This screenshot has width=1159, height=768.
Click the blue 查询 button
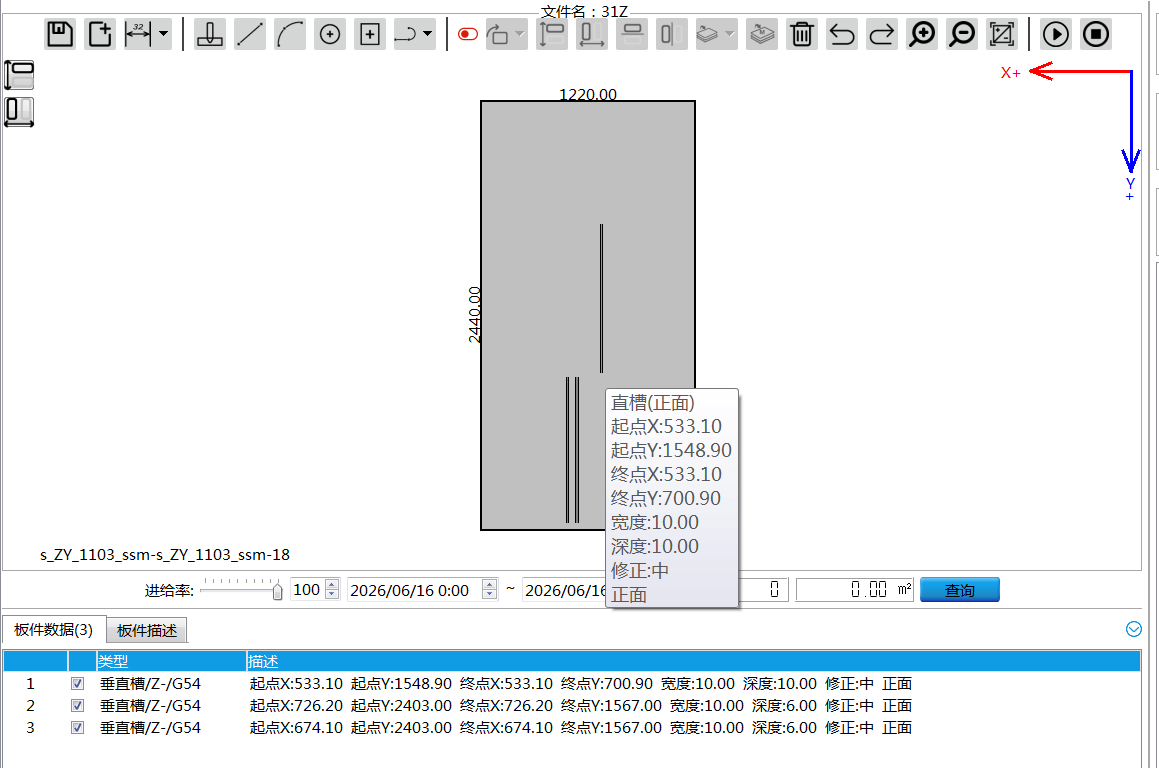click(959, 590)
